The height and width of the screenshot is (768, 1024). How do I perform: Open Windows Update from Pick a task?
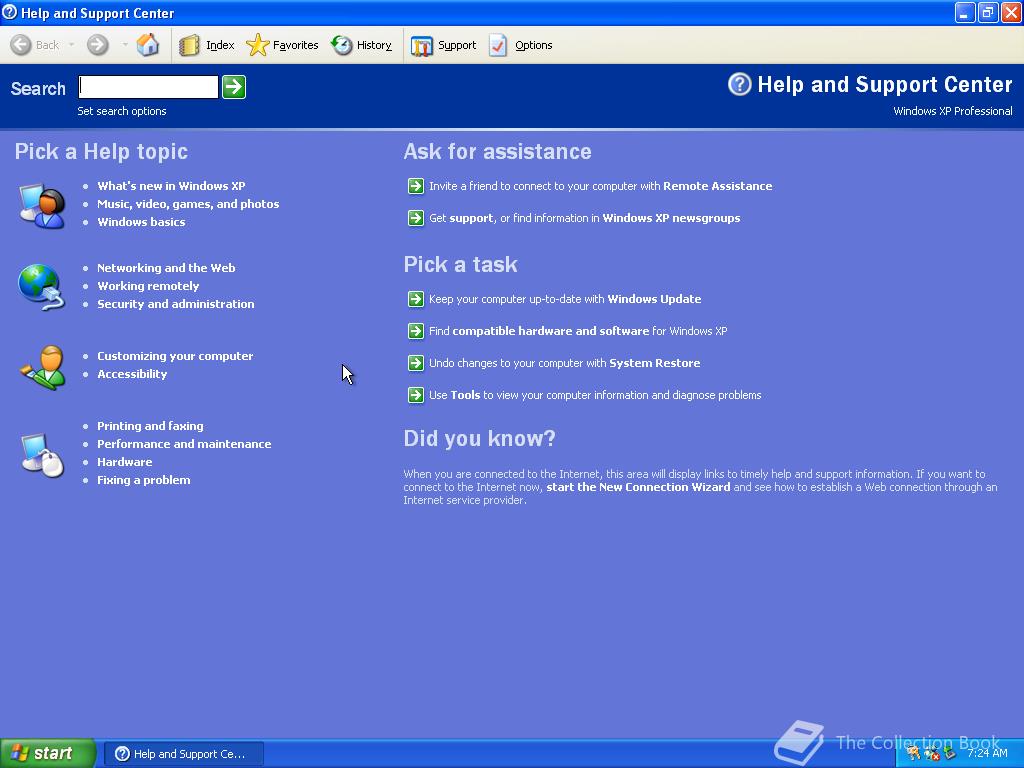pos(564,298)
